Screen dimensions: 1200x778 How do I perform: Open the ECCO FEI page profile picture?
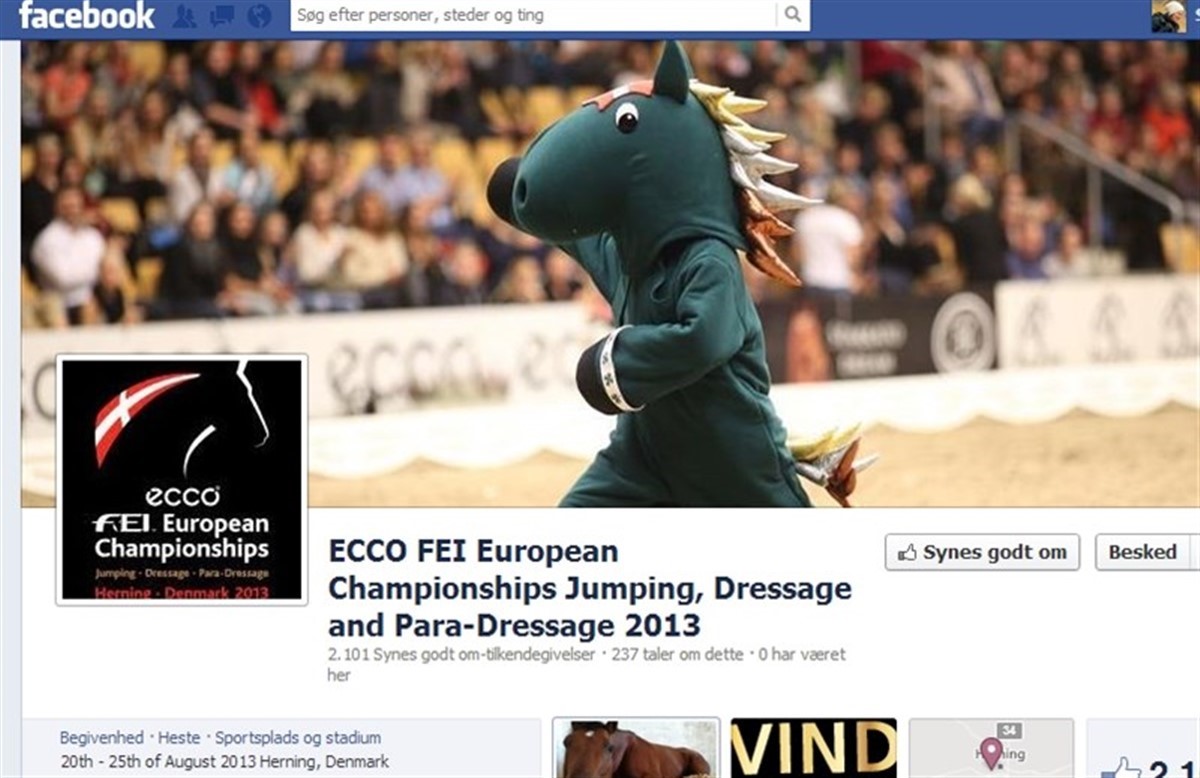(182, 480)
